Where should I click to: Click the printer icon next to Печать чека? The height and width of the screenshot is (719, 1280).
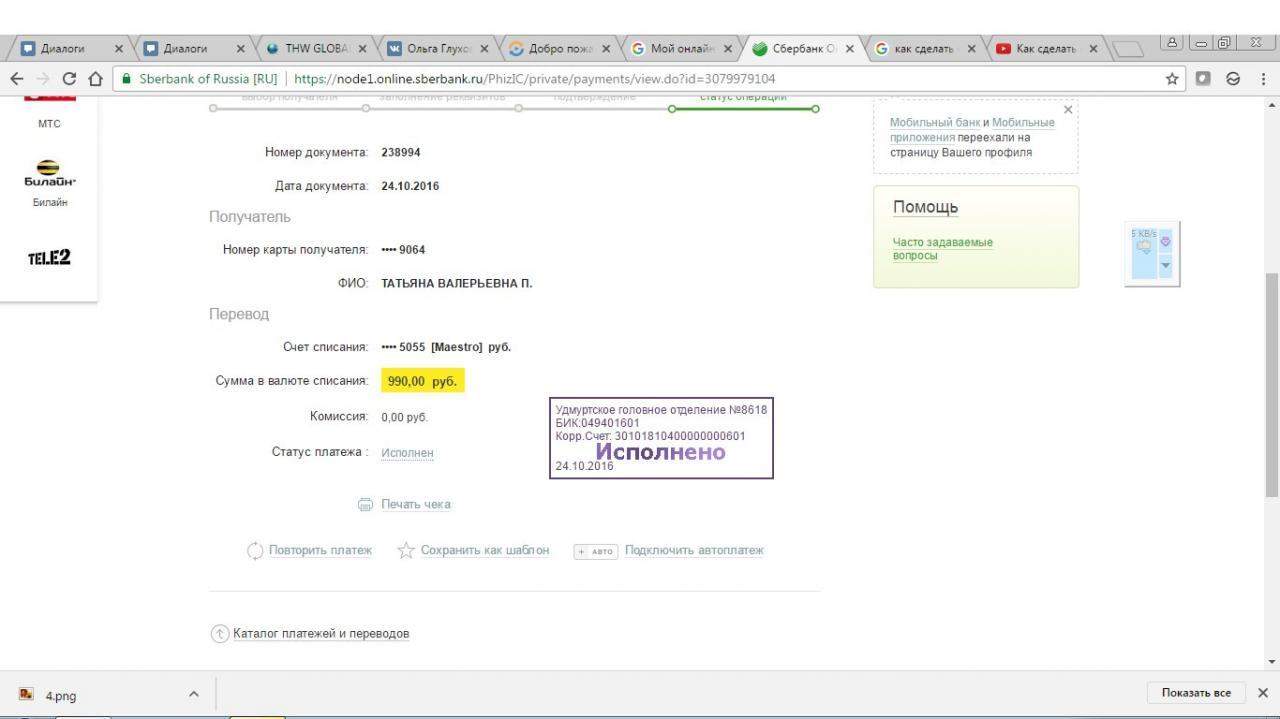tap(365, 505)
